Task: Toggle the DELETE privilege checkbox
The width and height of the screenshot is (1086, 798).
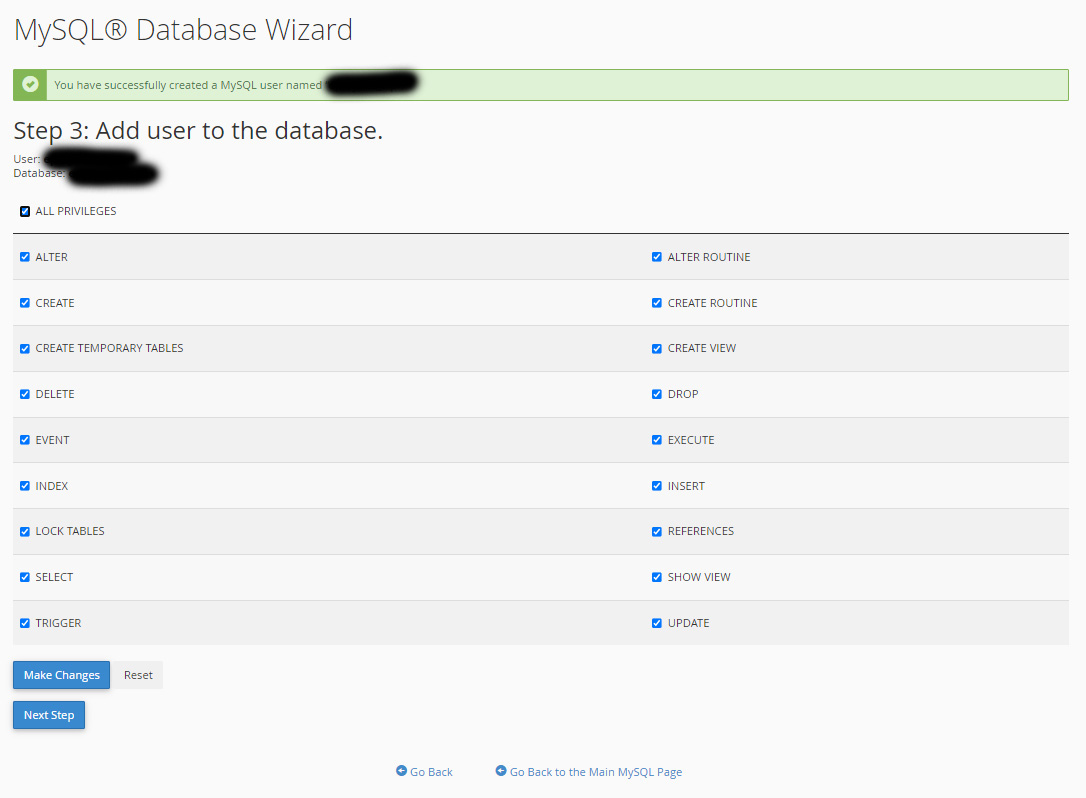Action: (x=25, y=394)
